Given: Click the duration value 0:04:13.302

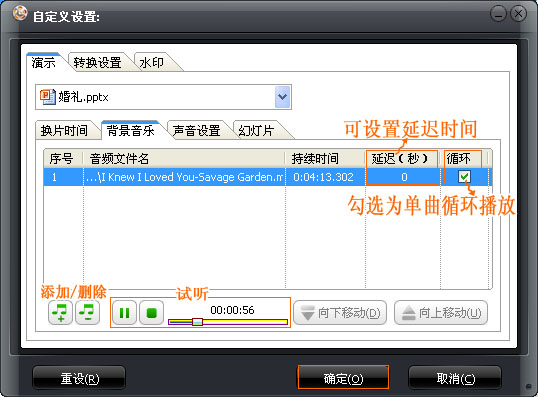Looking at the screenshot, I should pos(323,177).
